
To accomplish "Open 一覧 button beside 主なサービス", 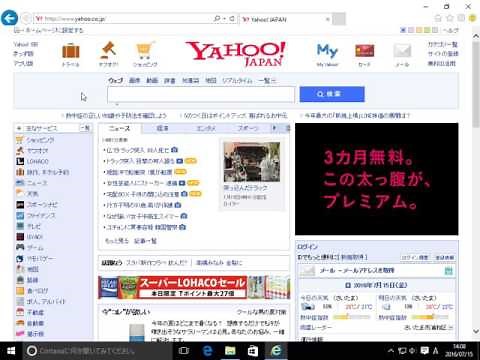I will tap(85, 128).
